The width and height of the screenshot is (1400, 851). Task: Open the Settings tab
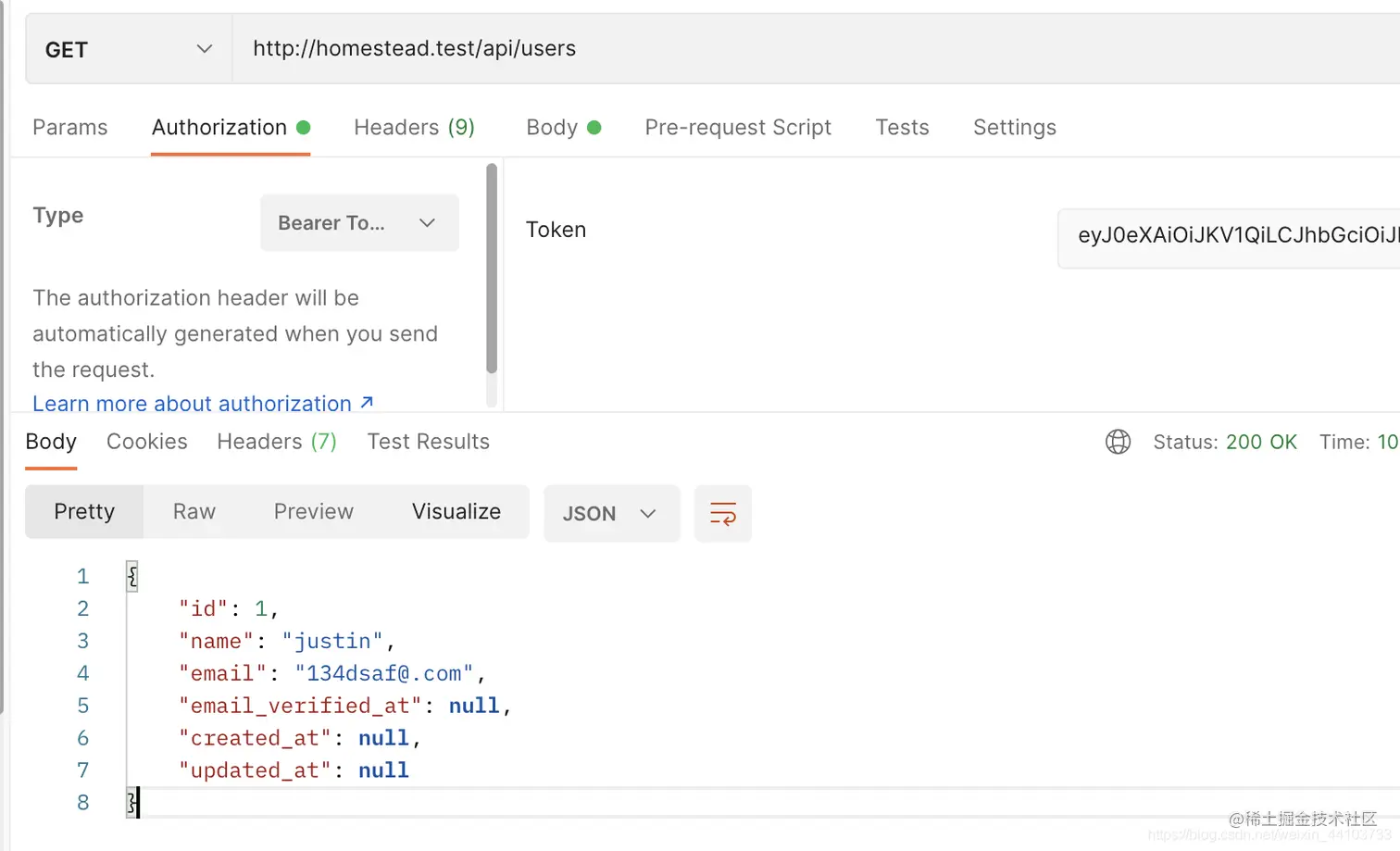pyautogui.click(x=1014, y=128)
